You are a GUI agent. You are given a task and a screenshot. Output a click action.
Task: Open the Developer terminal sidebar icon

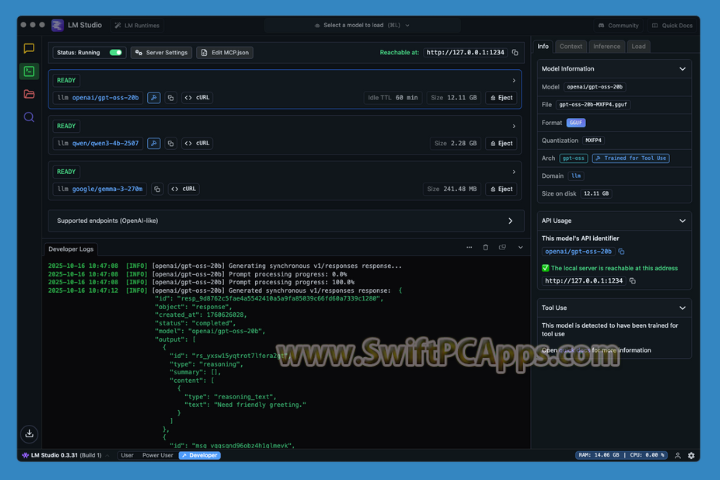[x=29, y=71]
